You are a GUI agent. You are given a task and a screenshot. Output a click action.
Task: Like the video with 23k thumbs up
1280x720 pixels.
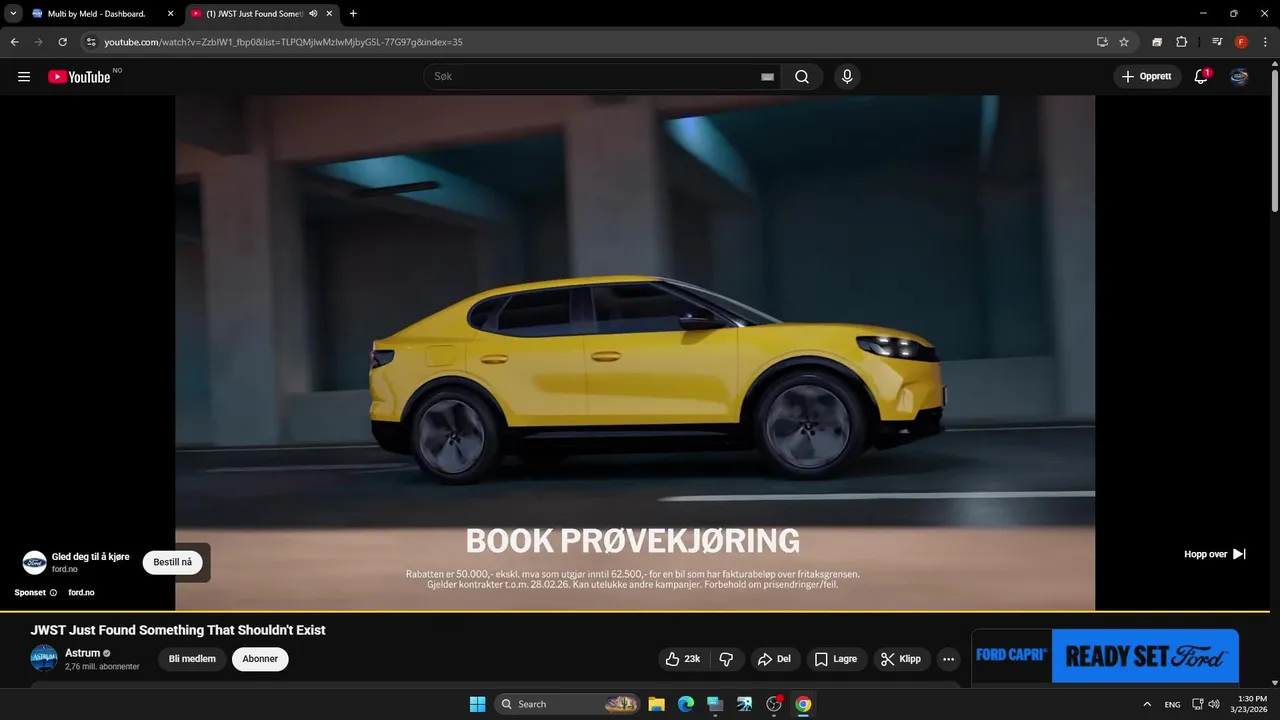[x=683, y=659]
